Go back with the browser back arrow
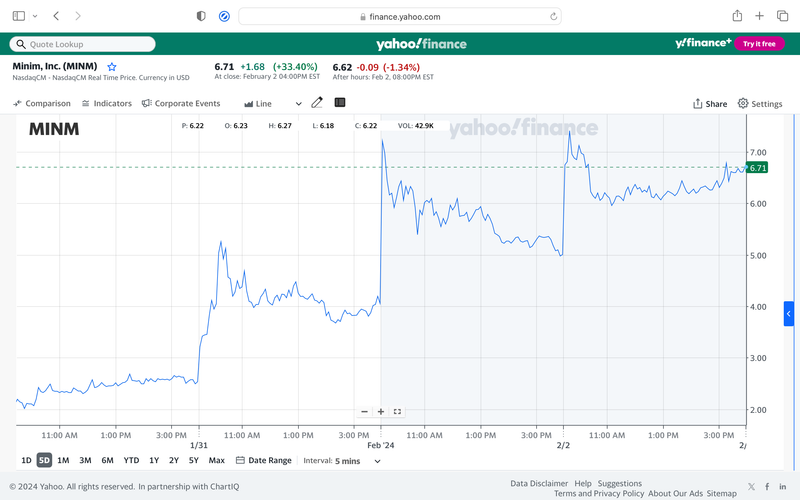This screenshot has height=500, width=800. 56,16
